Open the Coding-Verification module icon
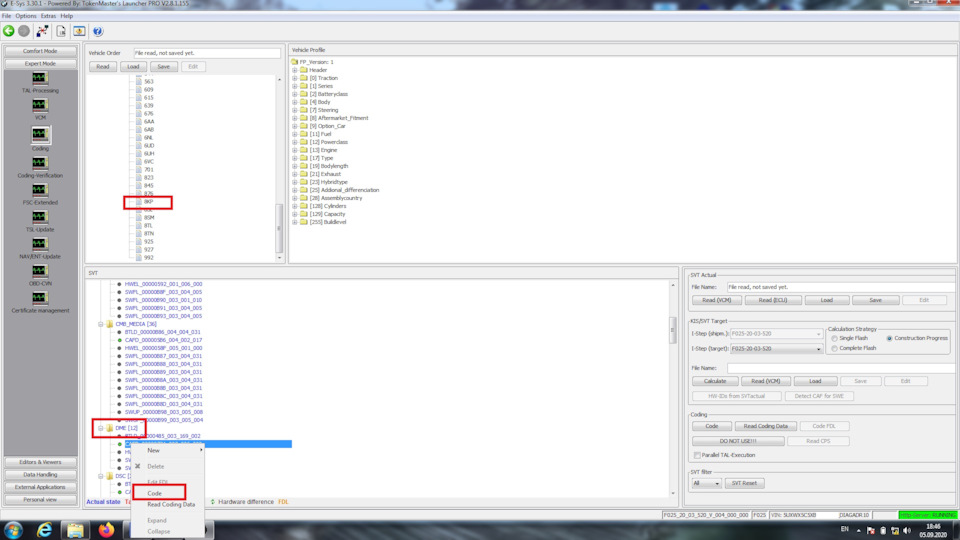960x540 pixels. [40, 163]
